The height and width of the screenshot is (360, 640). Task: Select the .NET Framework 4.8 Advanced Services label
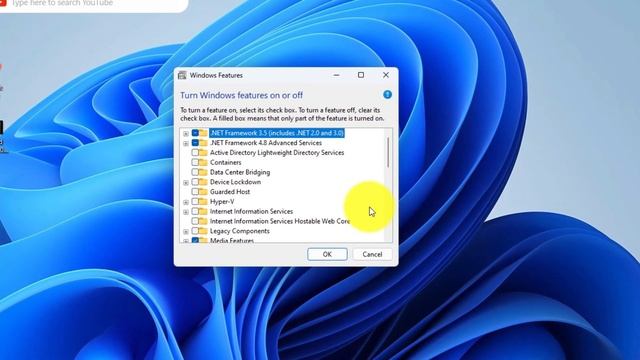pos(266,143)
